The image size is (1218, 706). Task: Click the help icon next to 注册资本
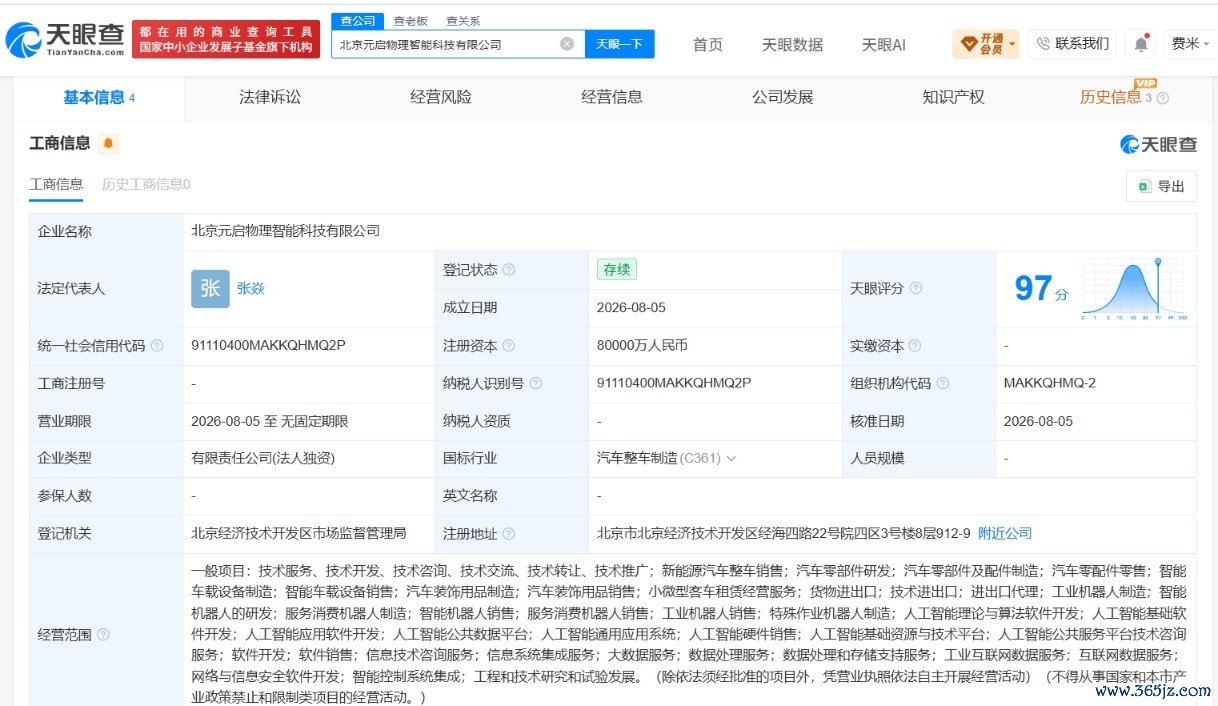(x=508, y=346)
